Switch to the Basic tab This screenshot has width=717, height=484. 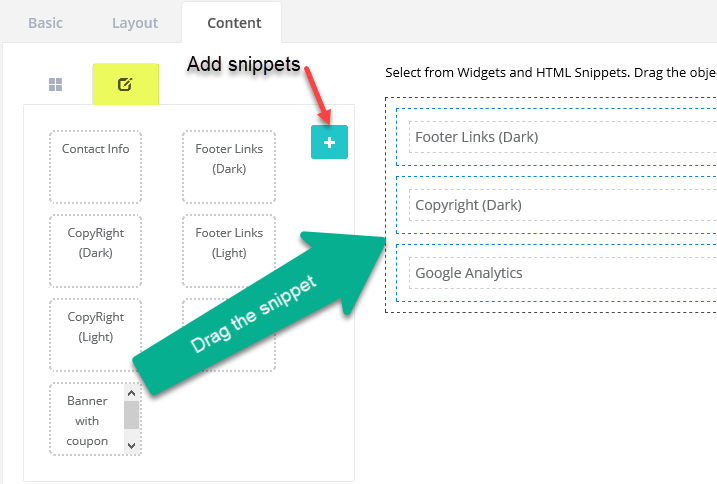click(x=45, y=23)
